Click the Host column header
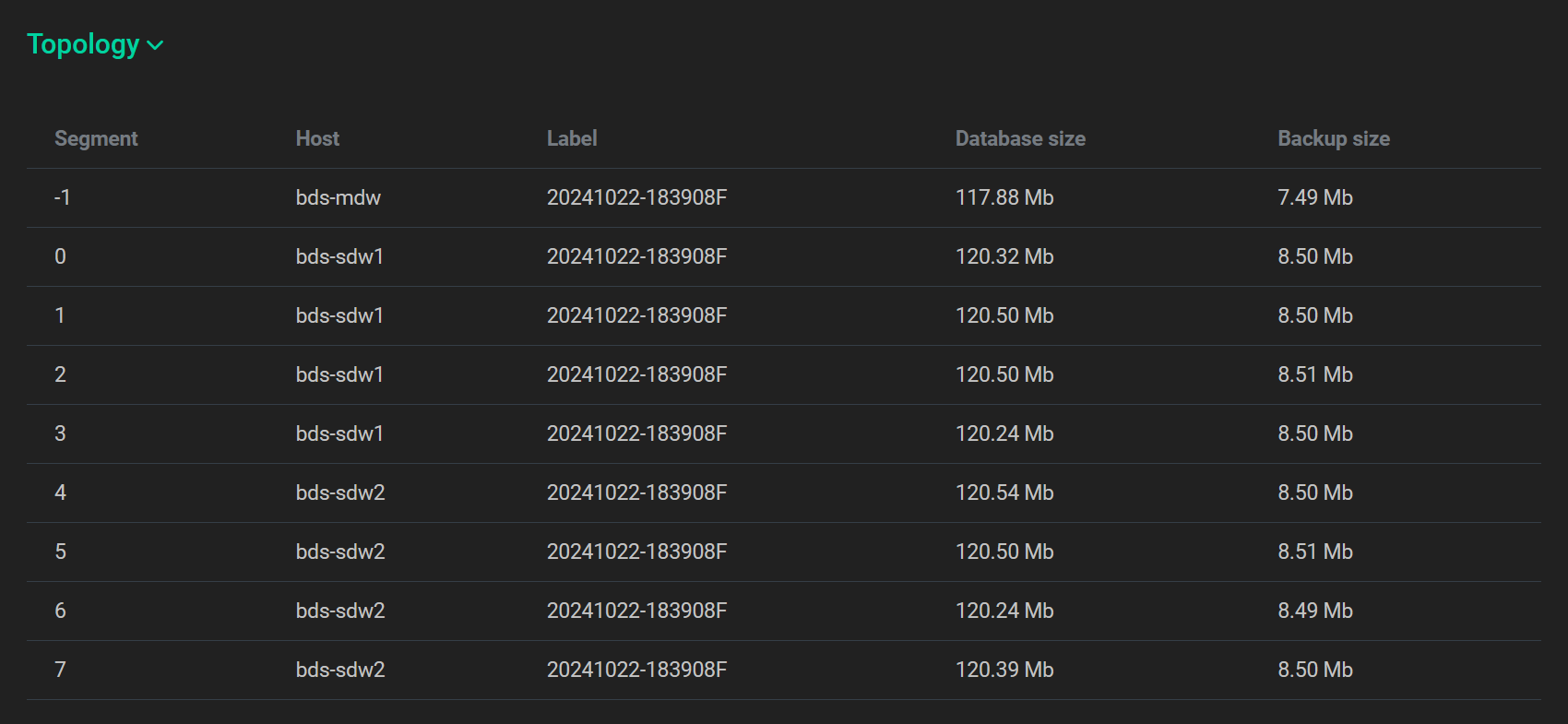Viewport: 1568px width, 724px height. pyautogui.click(x=317, y=138)
